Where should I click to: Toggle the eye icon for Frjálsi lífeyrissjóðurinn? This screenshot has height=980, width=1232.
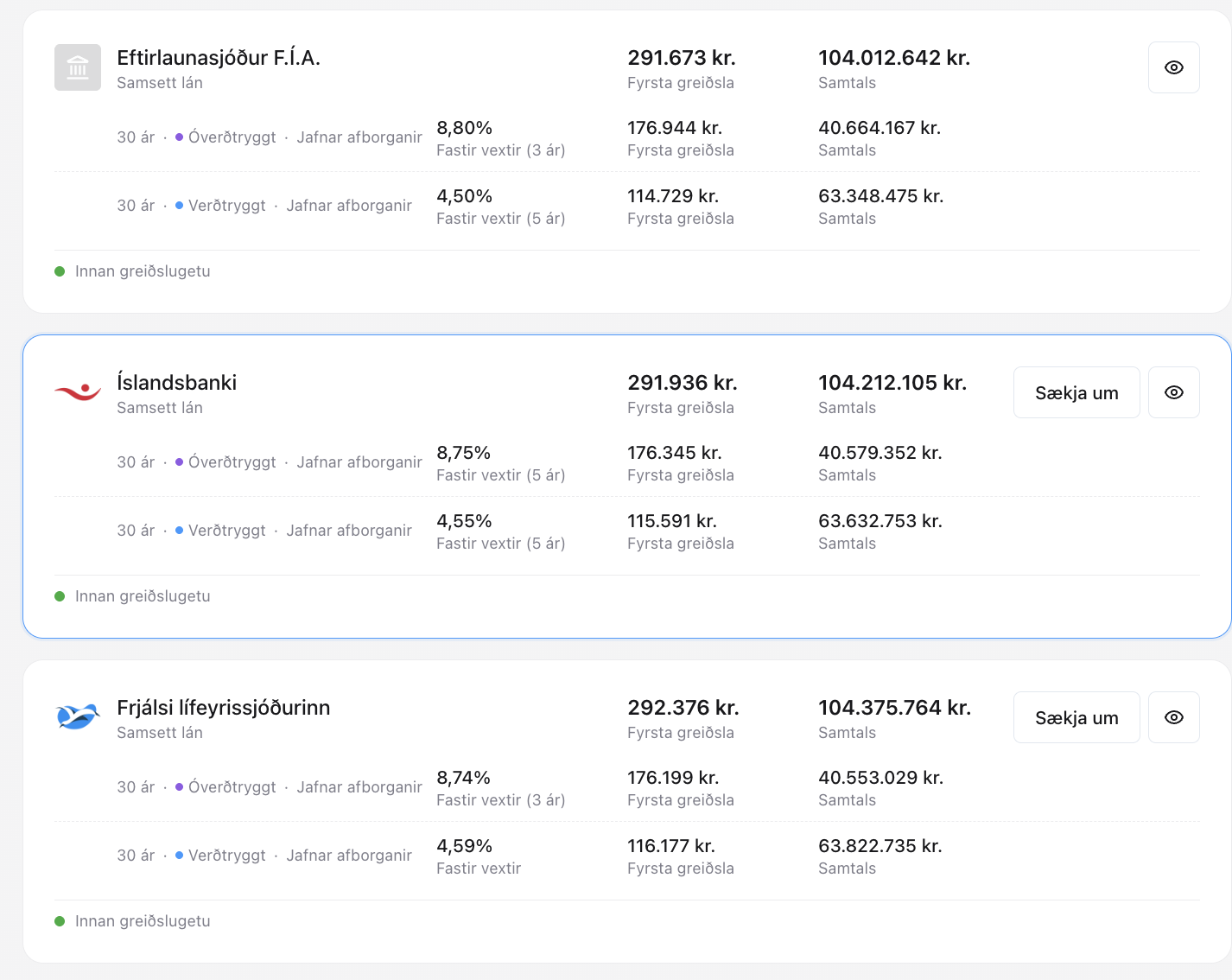pos(1173,717)
